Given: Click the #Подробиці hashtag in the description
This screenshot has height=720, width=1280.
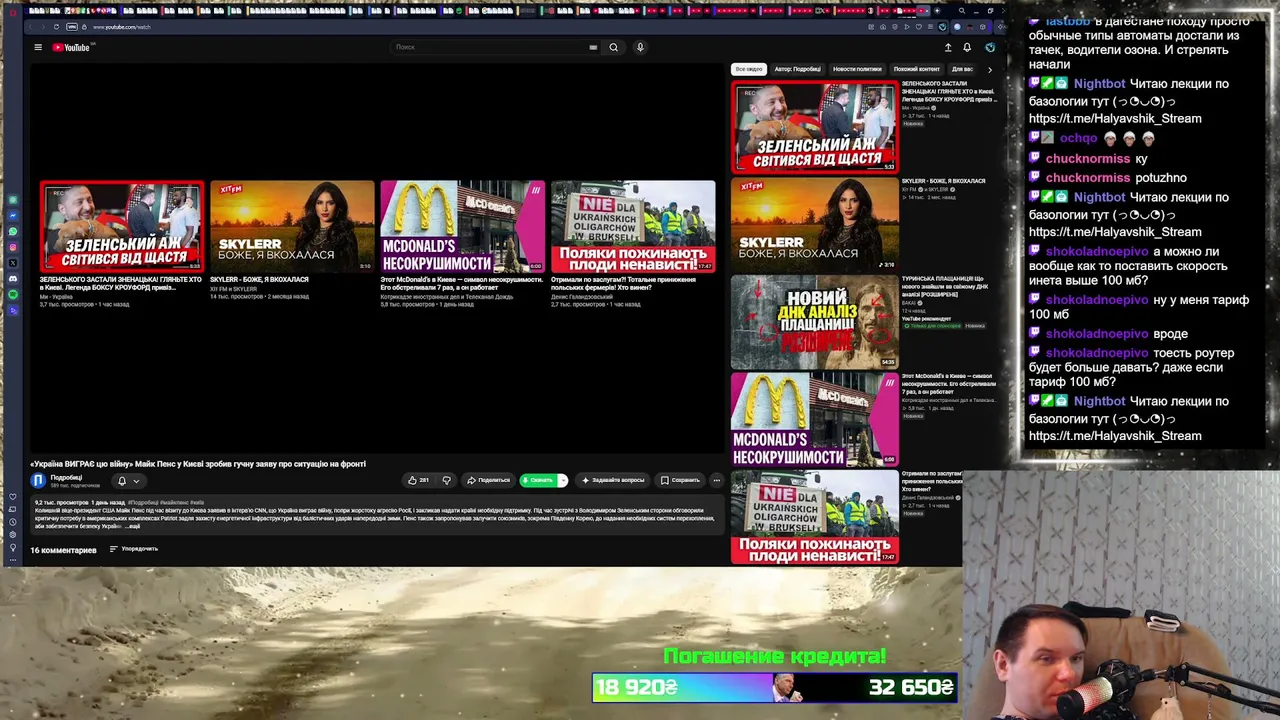Looking at the screenshot, I should coord(143,503).
